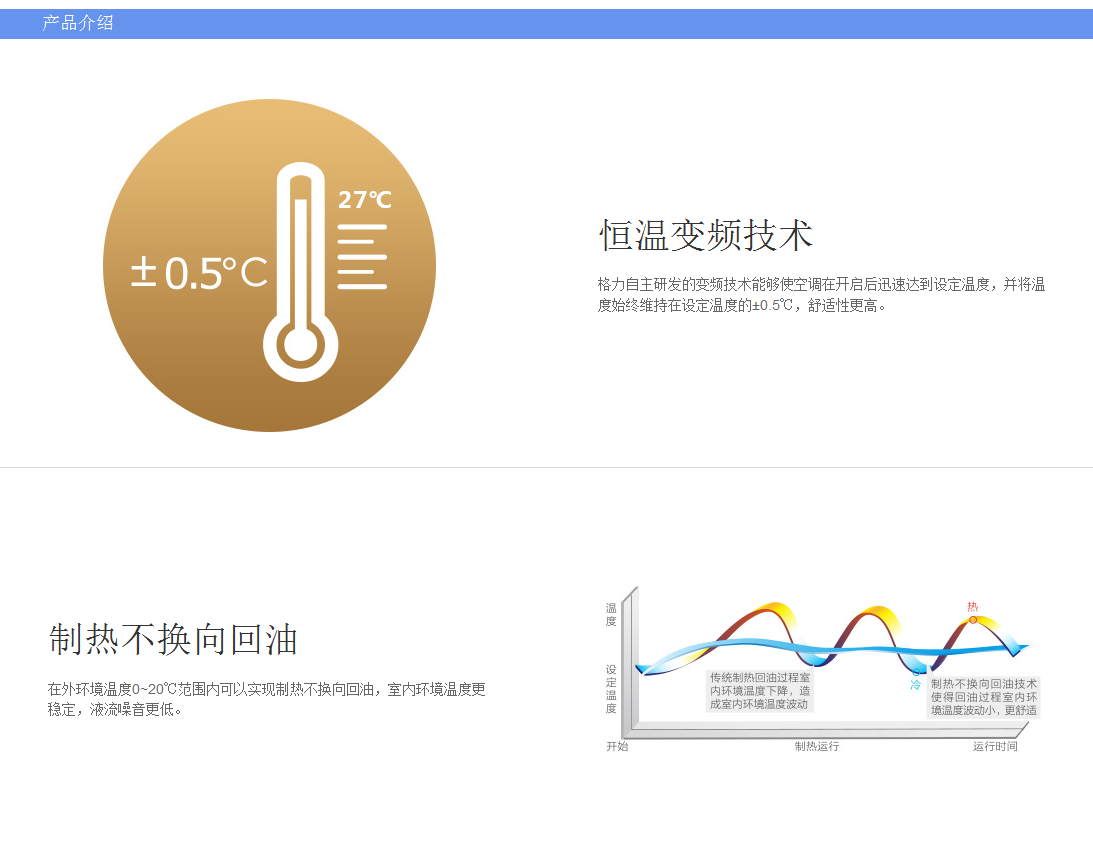The width and height of the screenshot is (1093, 850).
Task: Click the 传统制热回油过程 grey caption box
Action: pos(760,691)
